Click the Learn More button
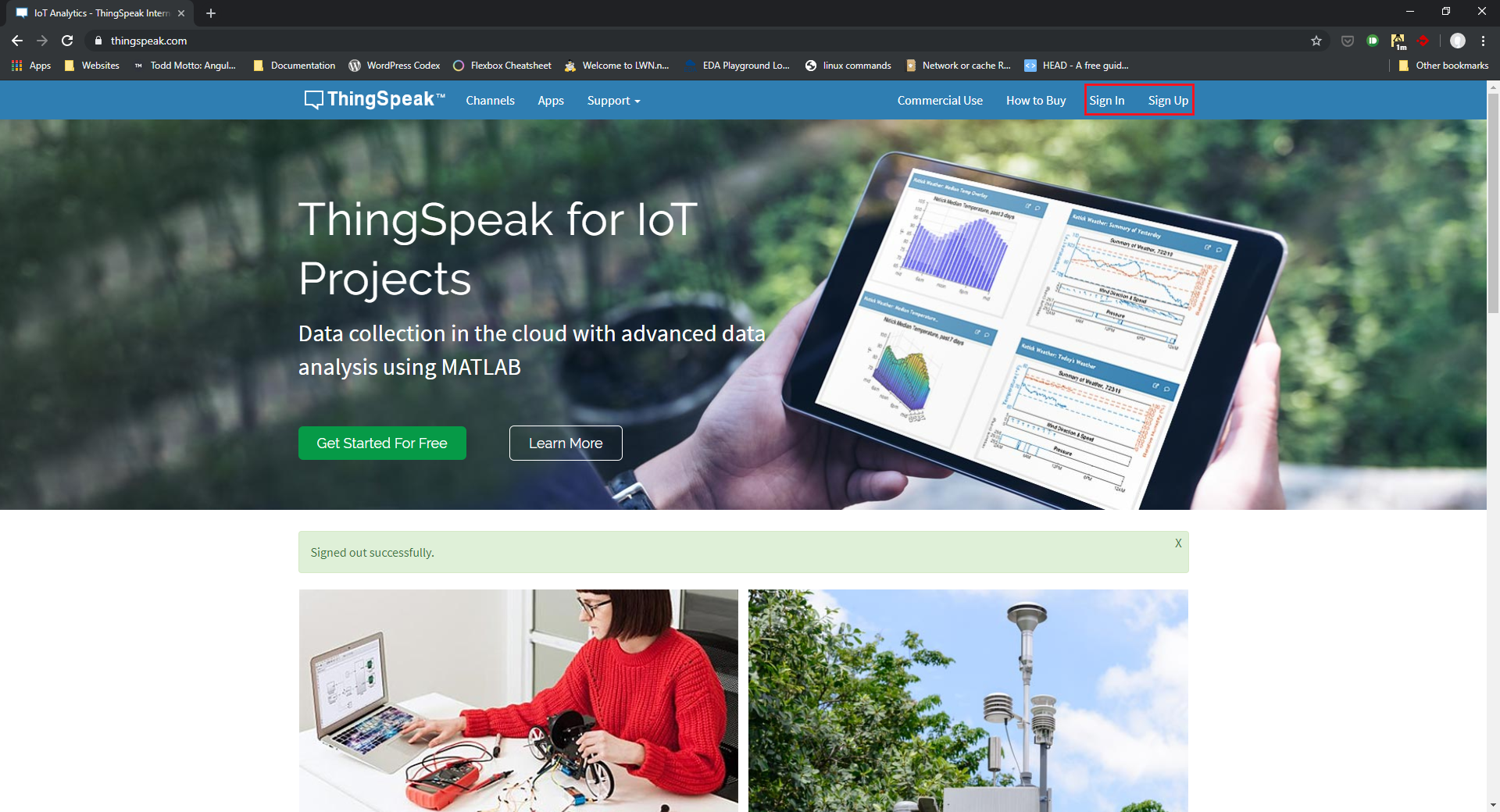The width and height of the screenshot is (1500, 812). click(566, 443)
